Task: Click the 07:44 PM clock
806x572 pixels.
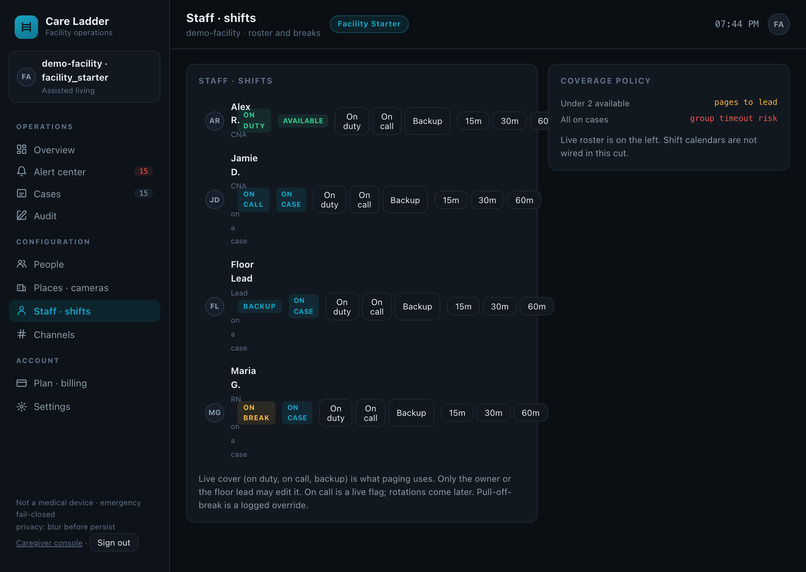Action: (737, 24)
